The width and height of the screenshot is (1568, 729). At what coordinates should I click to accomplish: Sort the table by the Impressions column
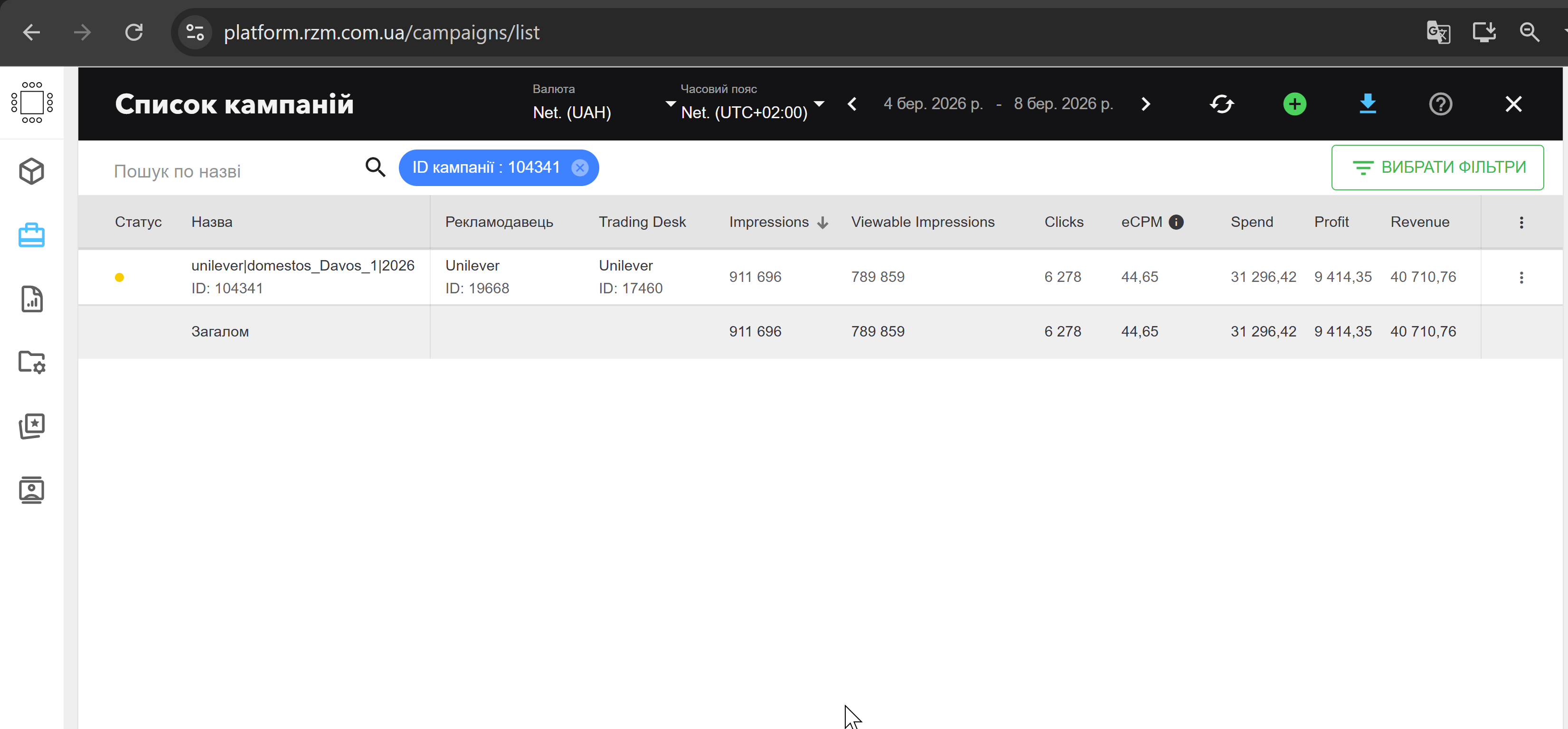coord(769,222)
